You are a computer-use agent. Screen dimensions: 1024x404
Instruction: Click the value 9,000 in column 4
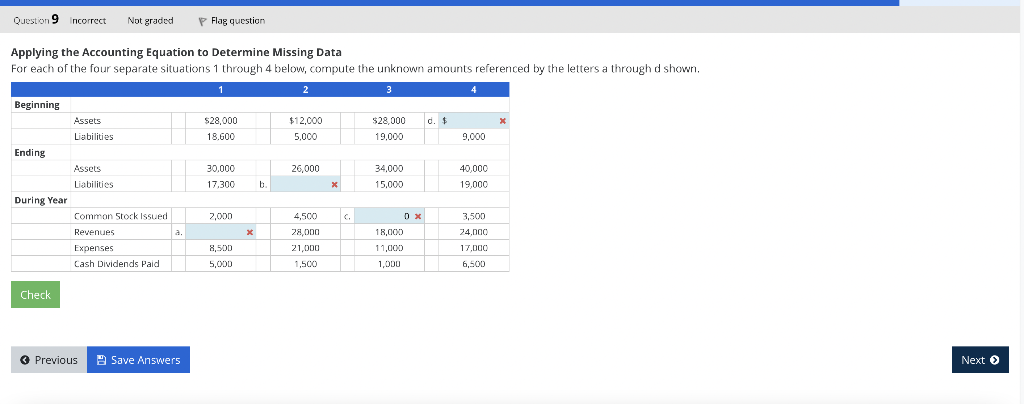(x=473, y=136)
